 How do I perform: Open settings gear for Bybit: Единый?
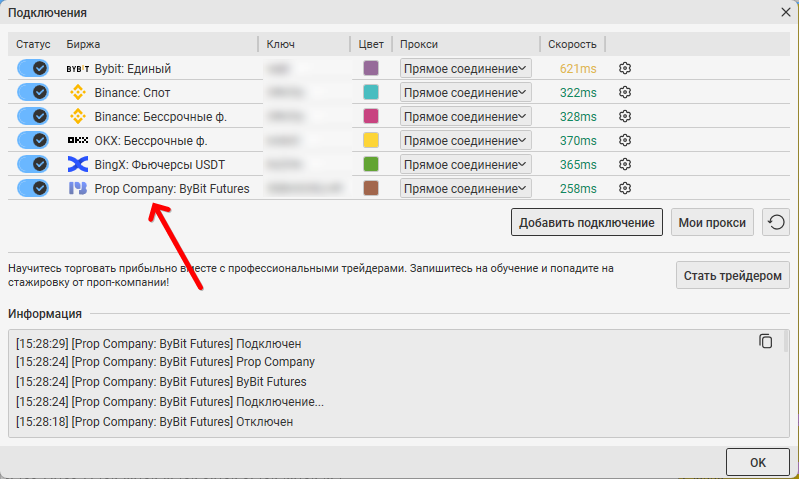click(x=625, y=68)
